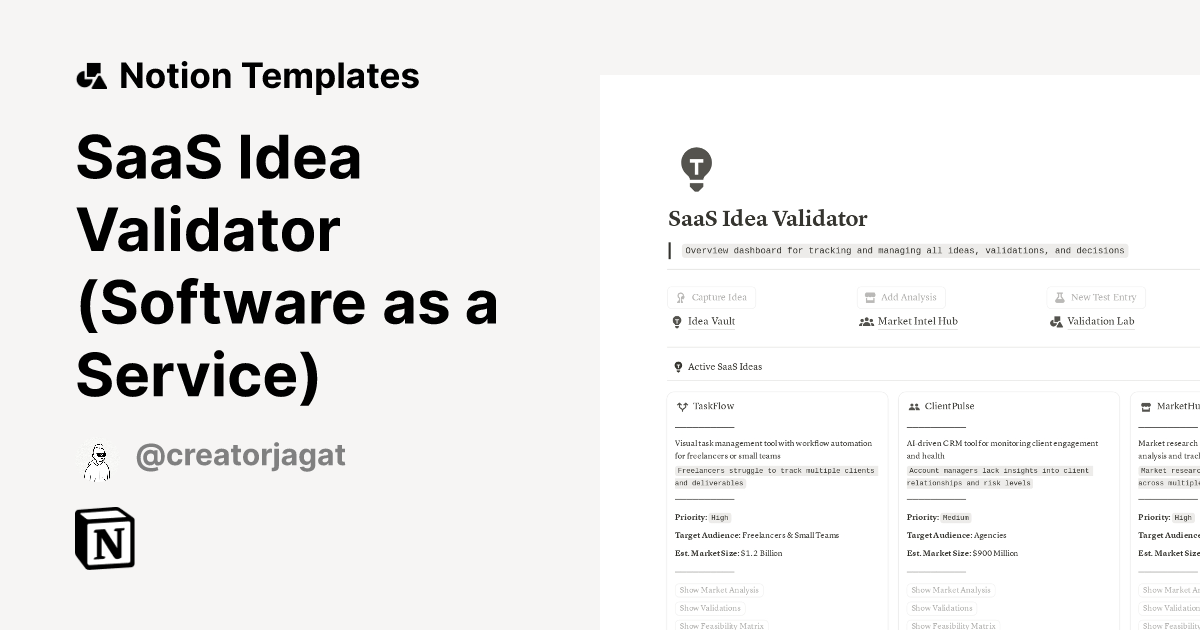Click the ClientPulse people icon

click(914, 406)
